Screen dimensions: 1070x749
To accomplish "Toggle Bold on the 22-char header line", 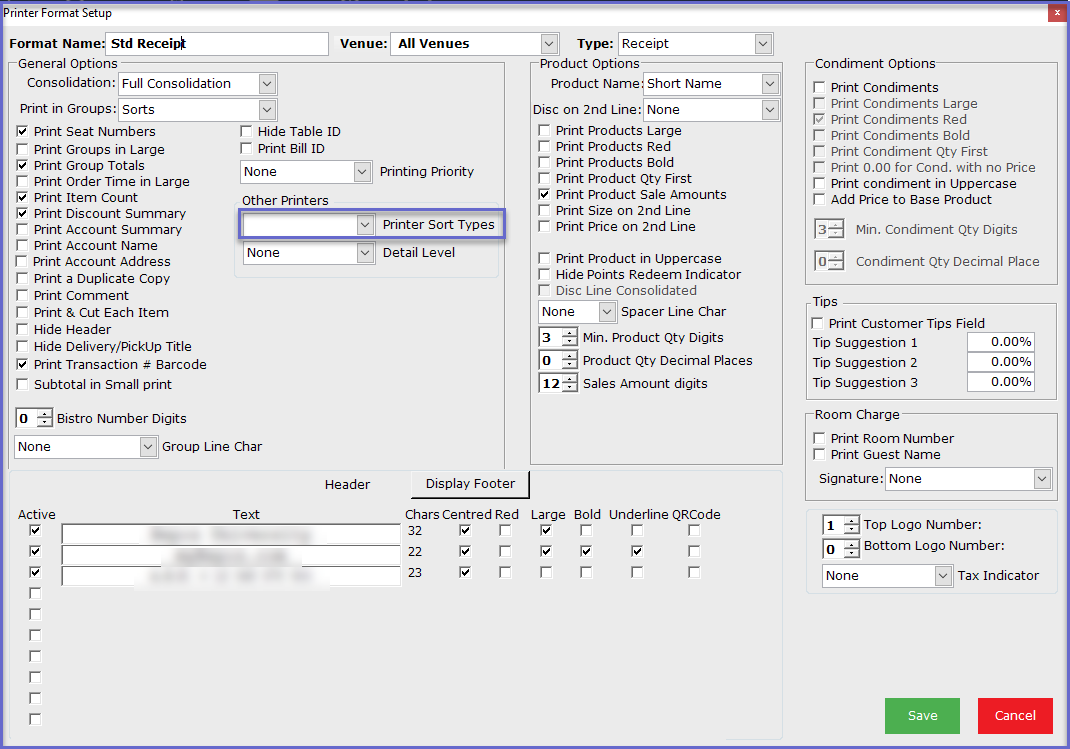I will [586, 551].
